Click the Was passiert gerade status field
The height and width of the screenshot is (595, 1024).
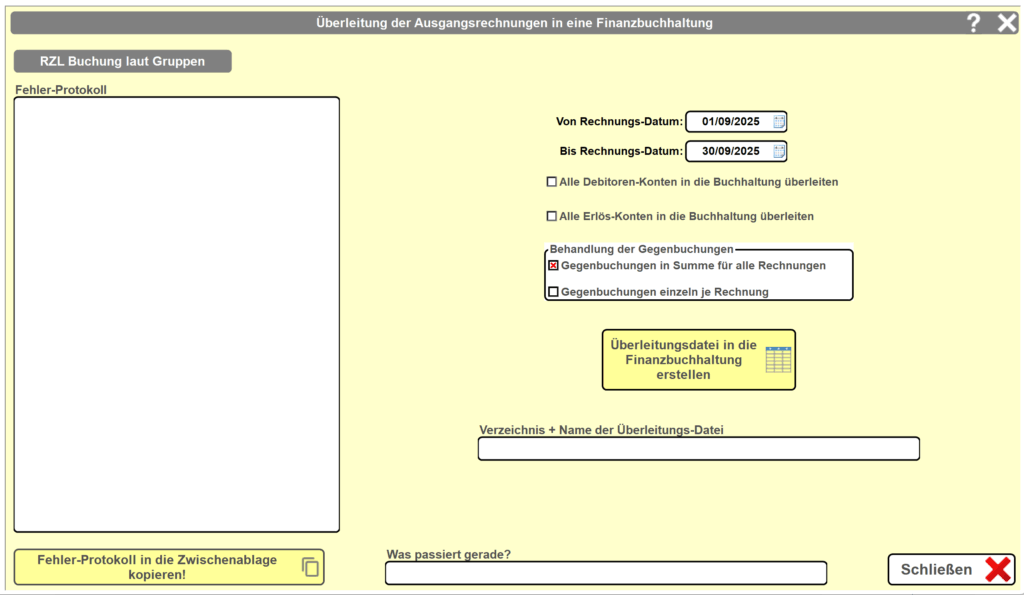click(605, 573)
